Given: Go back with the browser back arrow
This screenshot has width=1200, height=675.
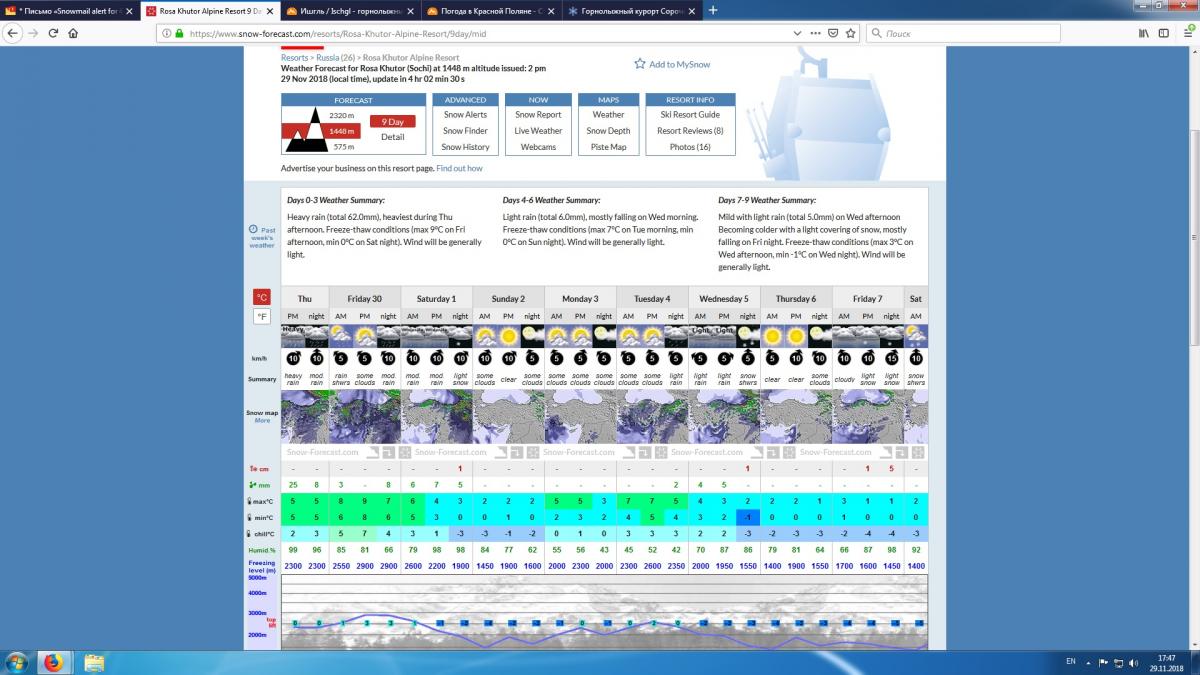Looking at the screenshot, I should tap(12, 33).
